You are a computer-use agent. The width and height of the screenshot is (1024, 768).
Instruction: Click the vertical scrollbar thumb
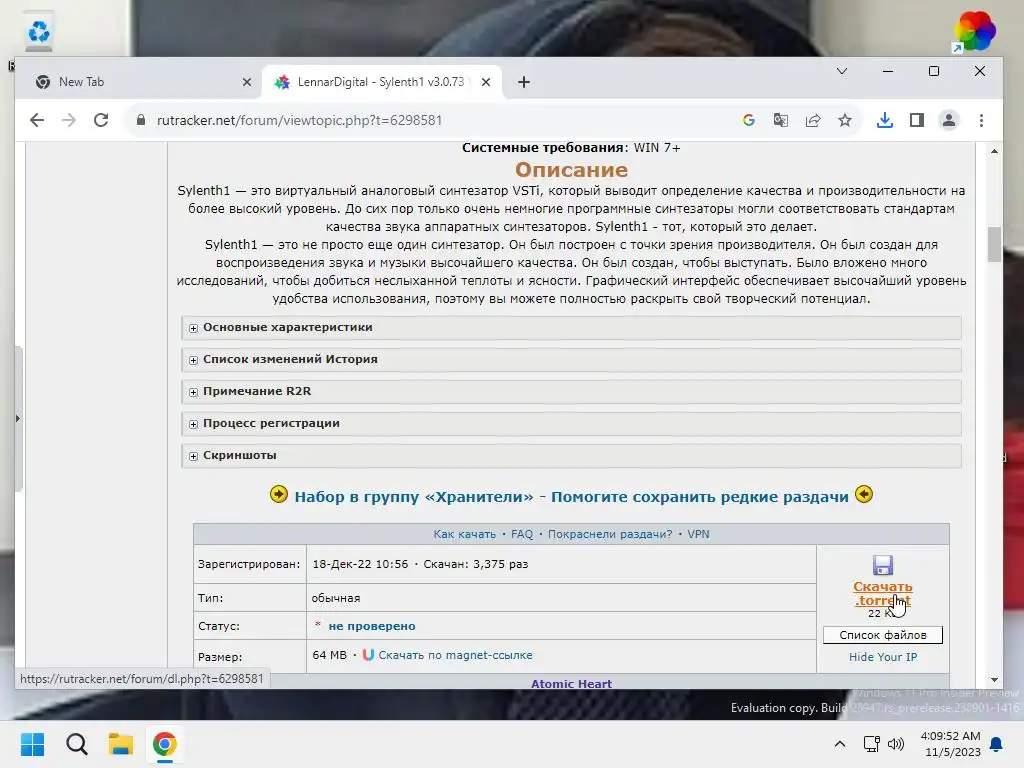click(x=994, y=244)
